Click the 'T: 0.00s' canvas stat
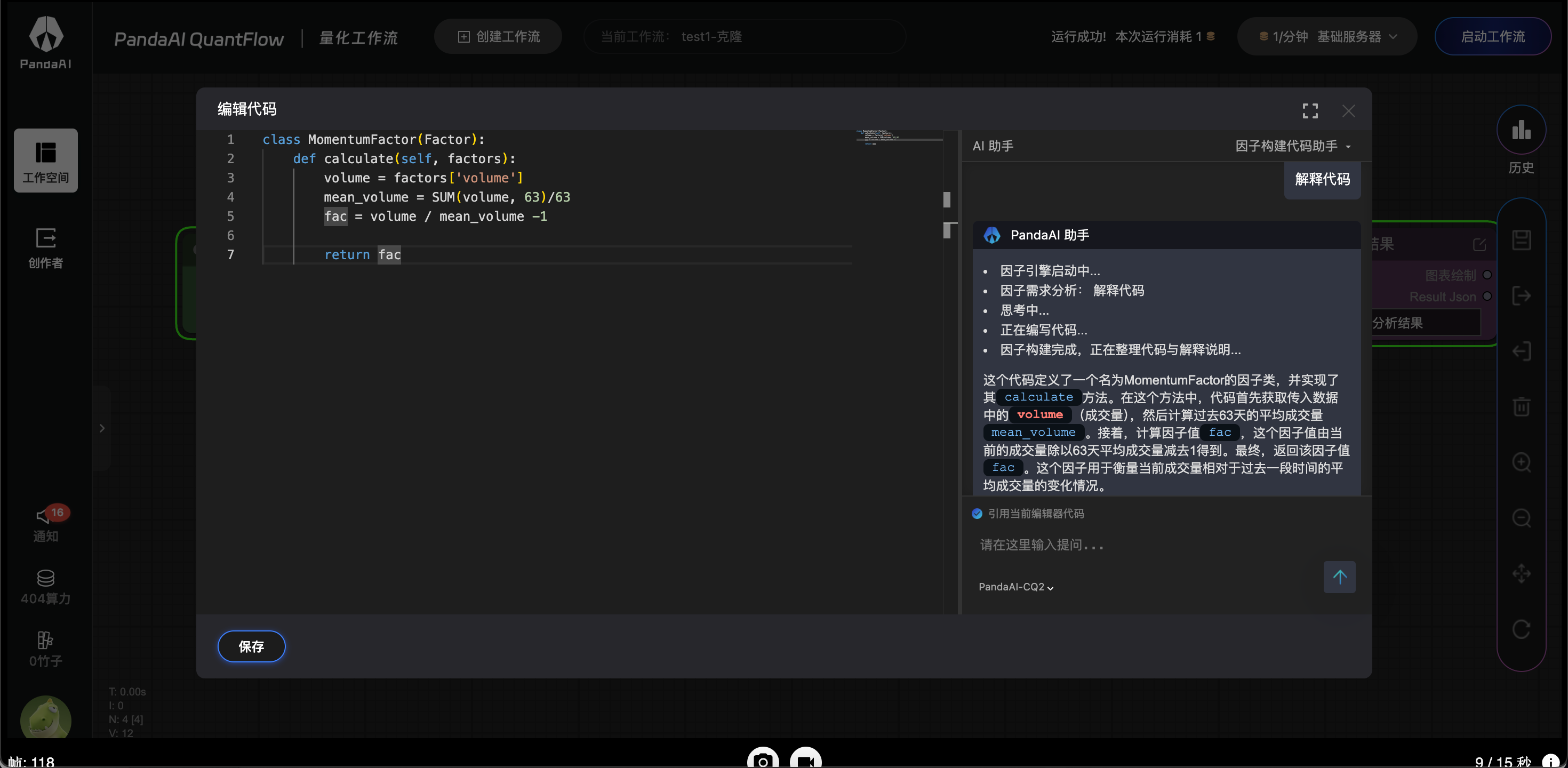The image size is (1568, 768). coord(127,691)
